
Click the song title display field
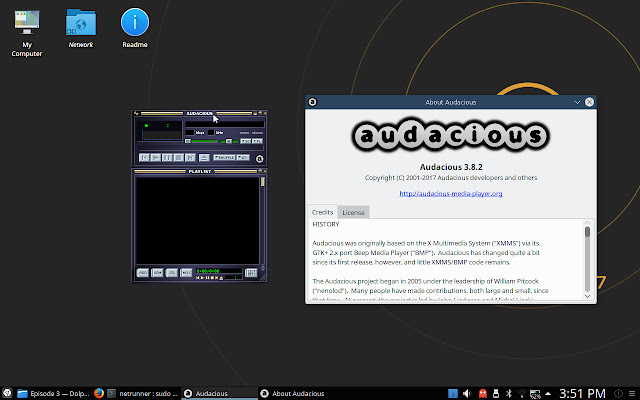click(224, 124)
